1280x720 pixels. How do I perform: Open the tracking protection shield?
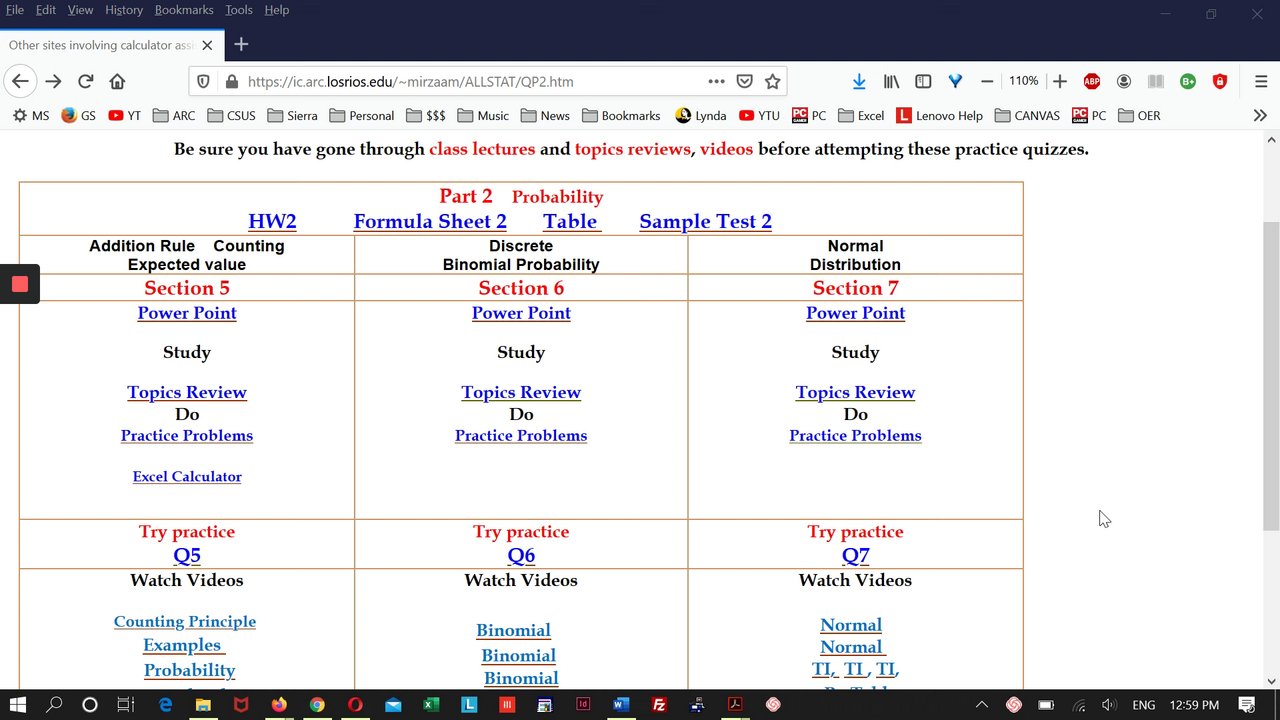(x=203, y=82)
